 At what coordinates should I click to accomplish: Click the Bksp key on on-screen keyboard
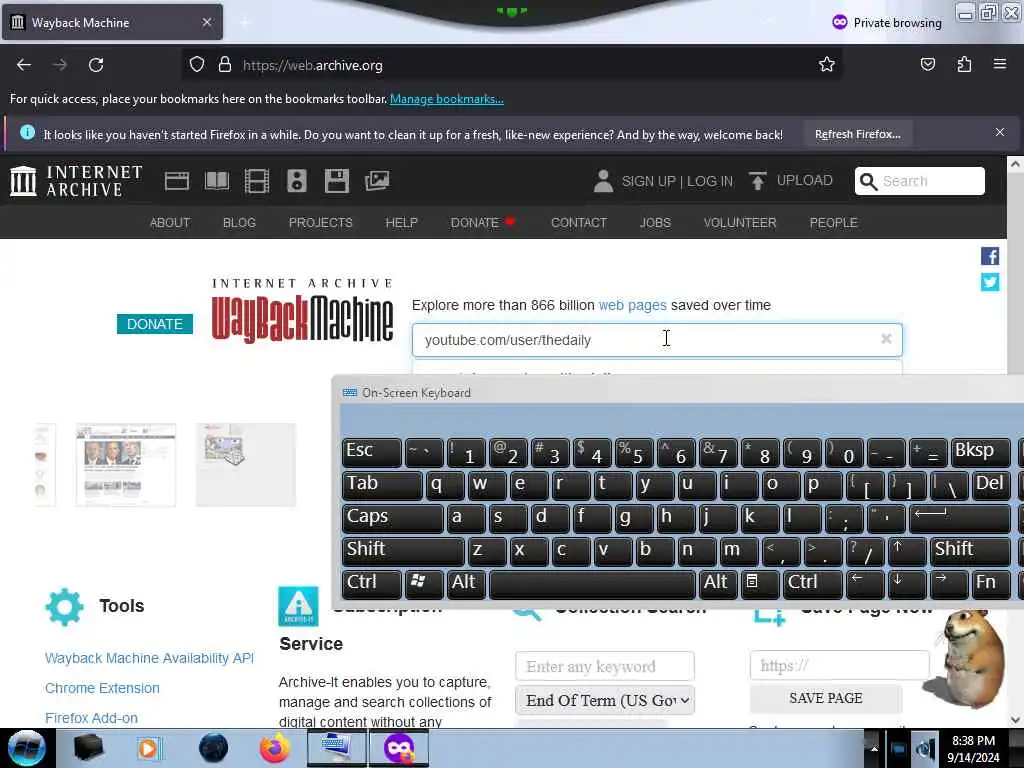coord(980,452)
